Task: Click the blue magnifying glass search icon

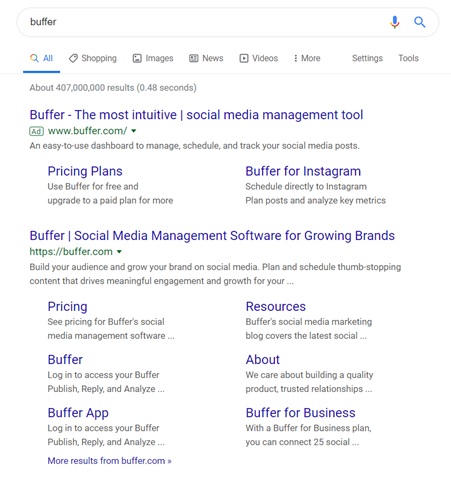Action: (419, 22)
